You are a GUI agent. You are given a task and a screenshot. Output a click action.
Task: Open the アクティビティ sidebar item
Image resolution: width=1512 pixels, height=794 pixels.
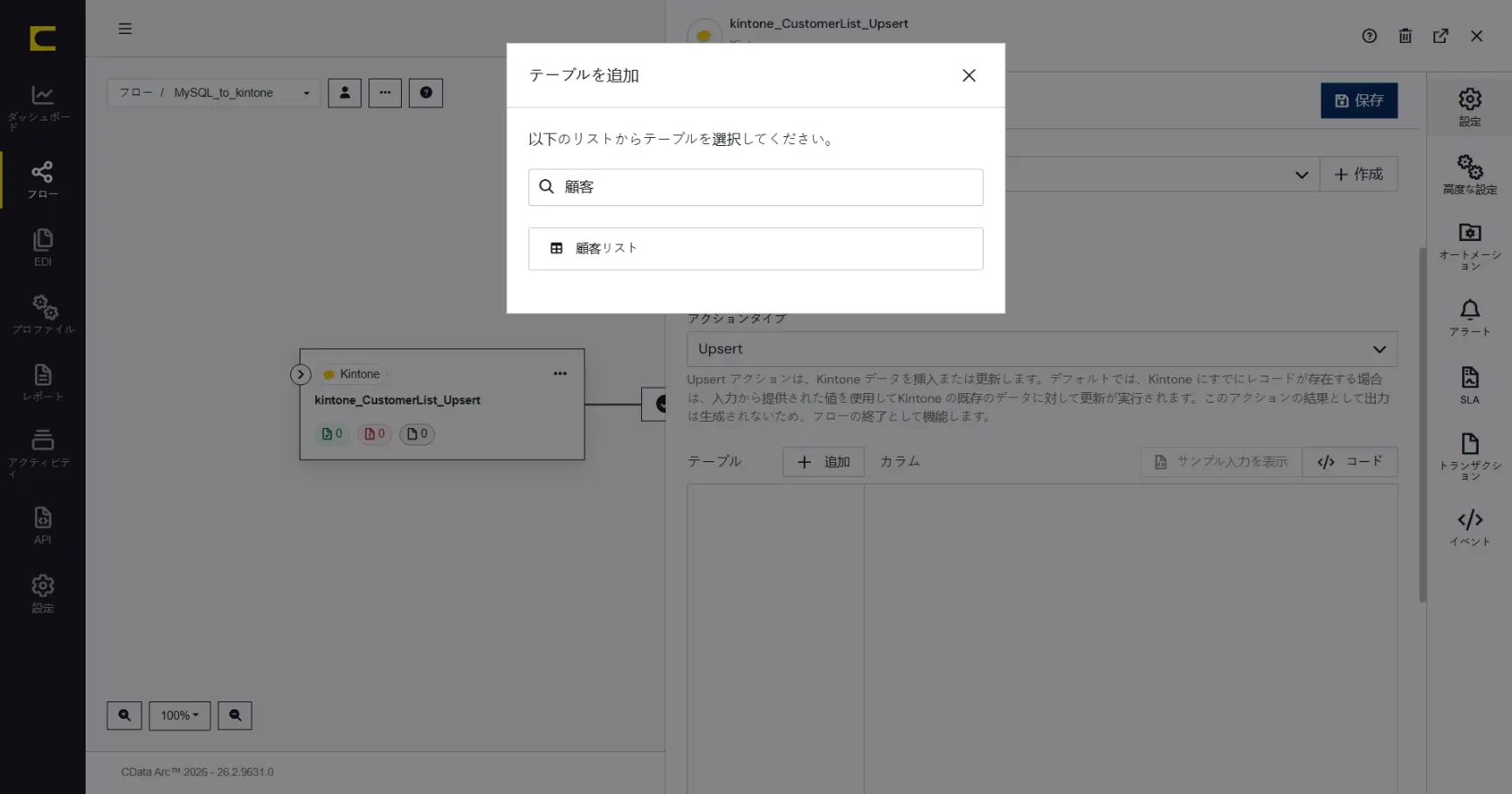(x=42, y=453)
